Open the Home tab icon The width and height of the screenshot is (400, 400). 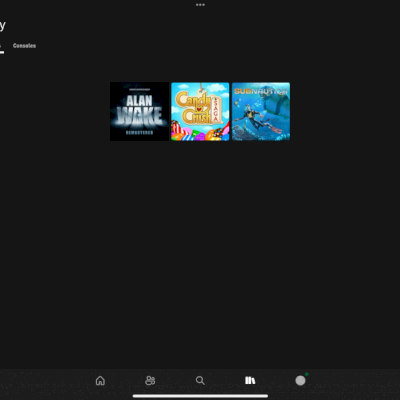point(100,380)
